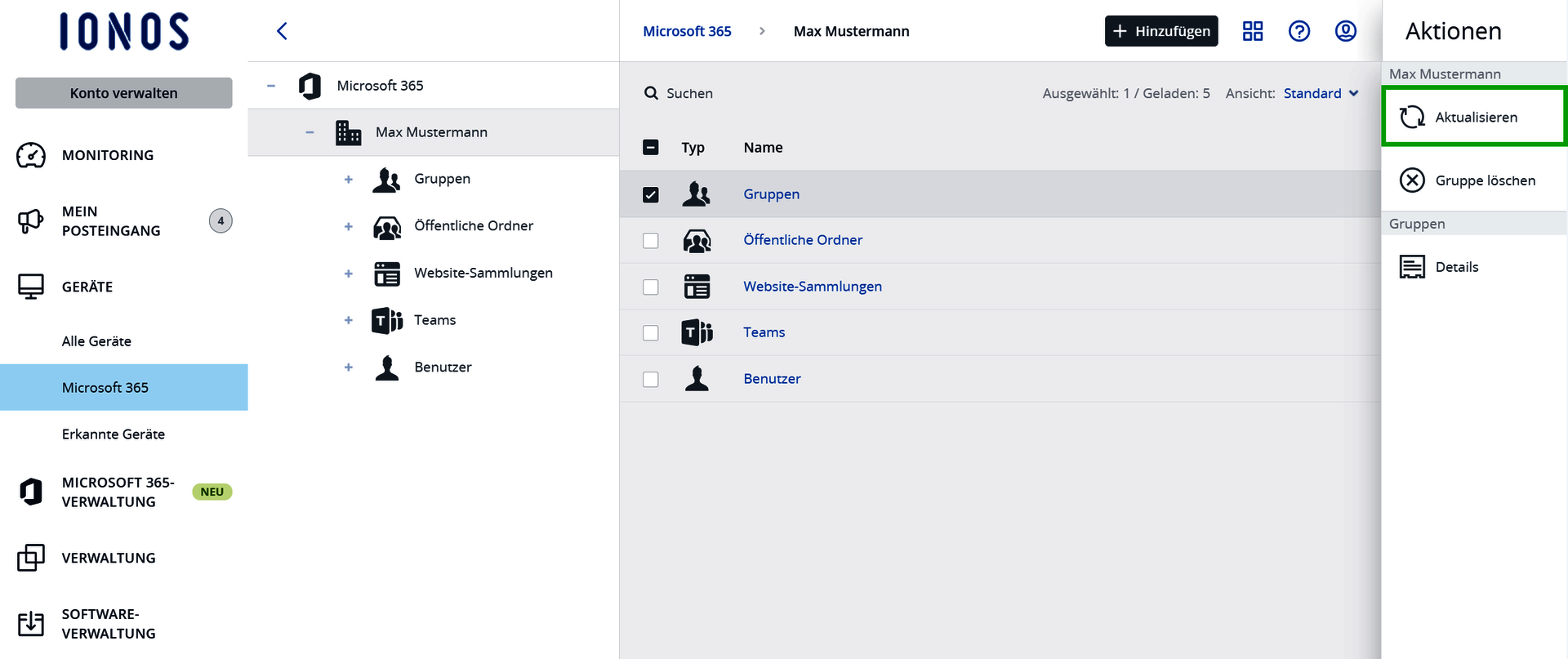Click the Gruppen people icon in tree

(x=387, y=180)
